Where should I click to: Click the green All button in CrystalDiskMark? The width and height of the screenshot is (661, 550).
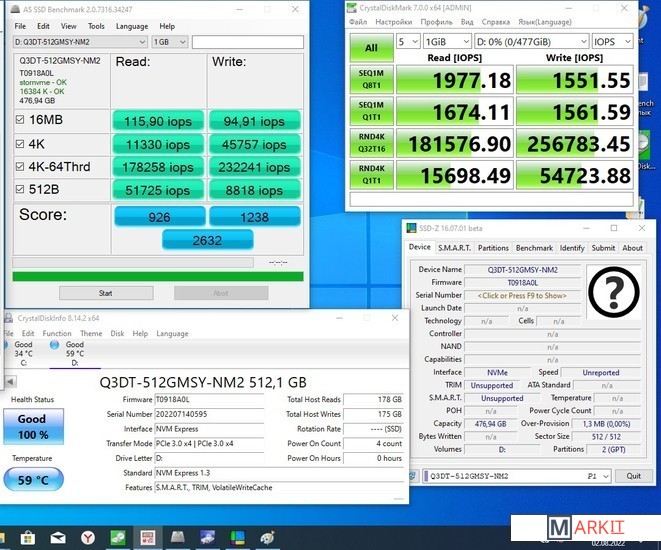[371, 47]
